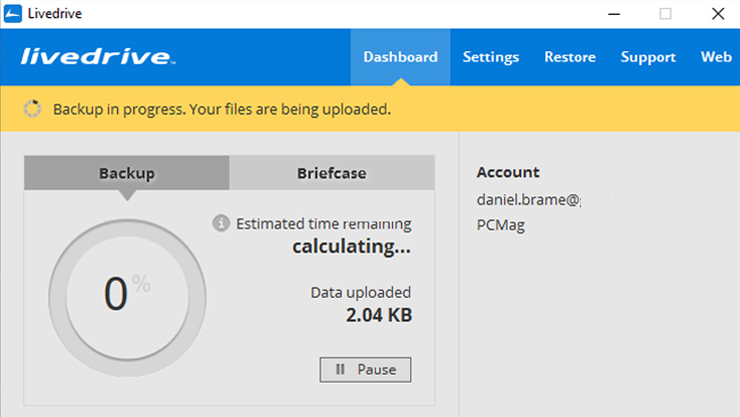740x417 pixels.
Task: Open the Dashboard tab
Action: [400, 57]
